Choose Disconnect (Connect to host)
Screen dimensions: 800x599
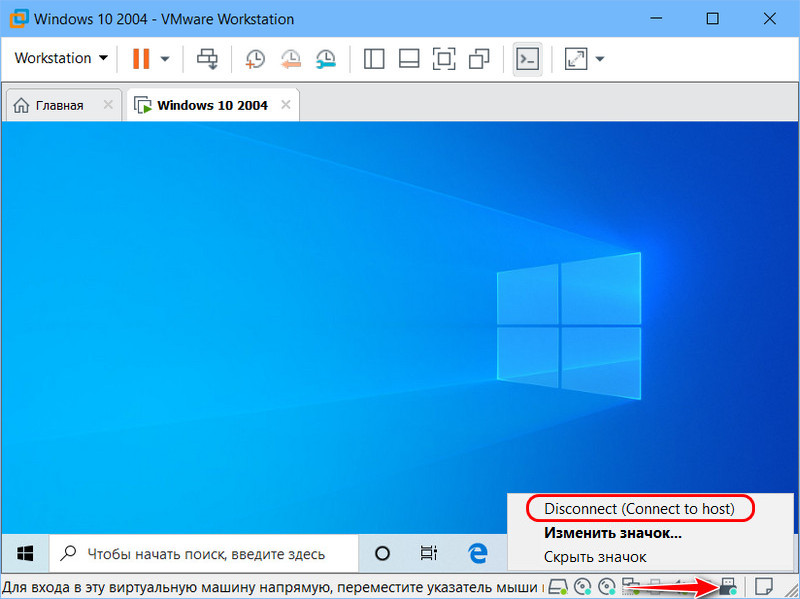(639, 509)
